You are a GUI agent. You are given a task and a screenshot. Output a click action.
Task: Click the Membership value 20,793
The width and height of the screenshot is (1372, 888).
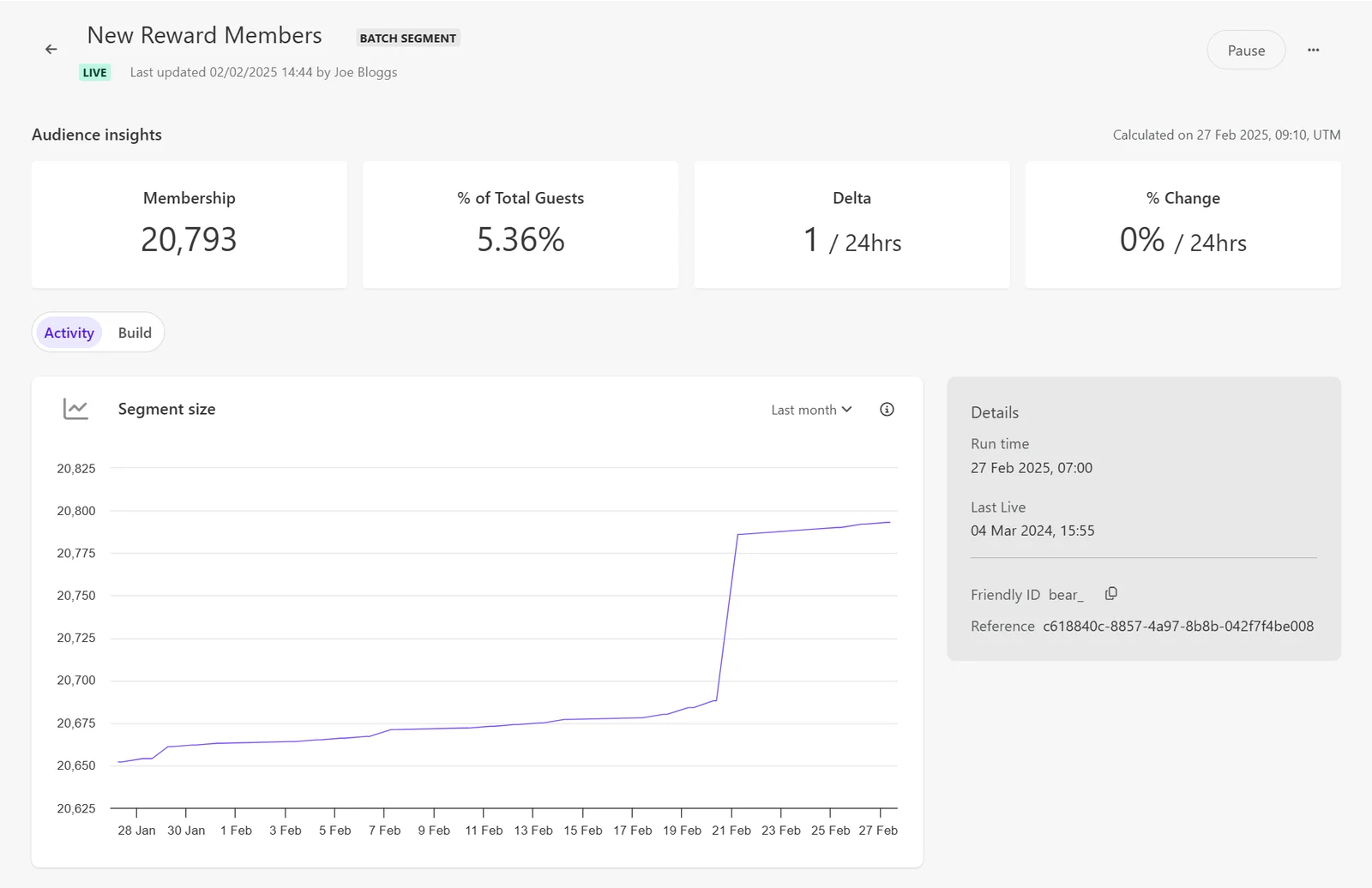coord(189,239)
